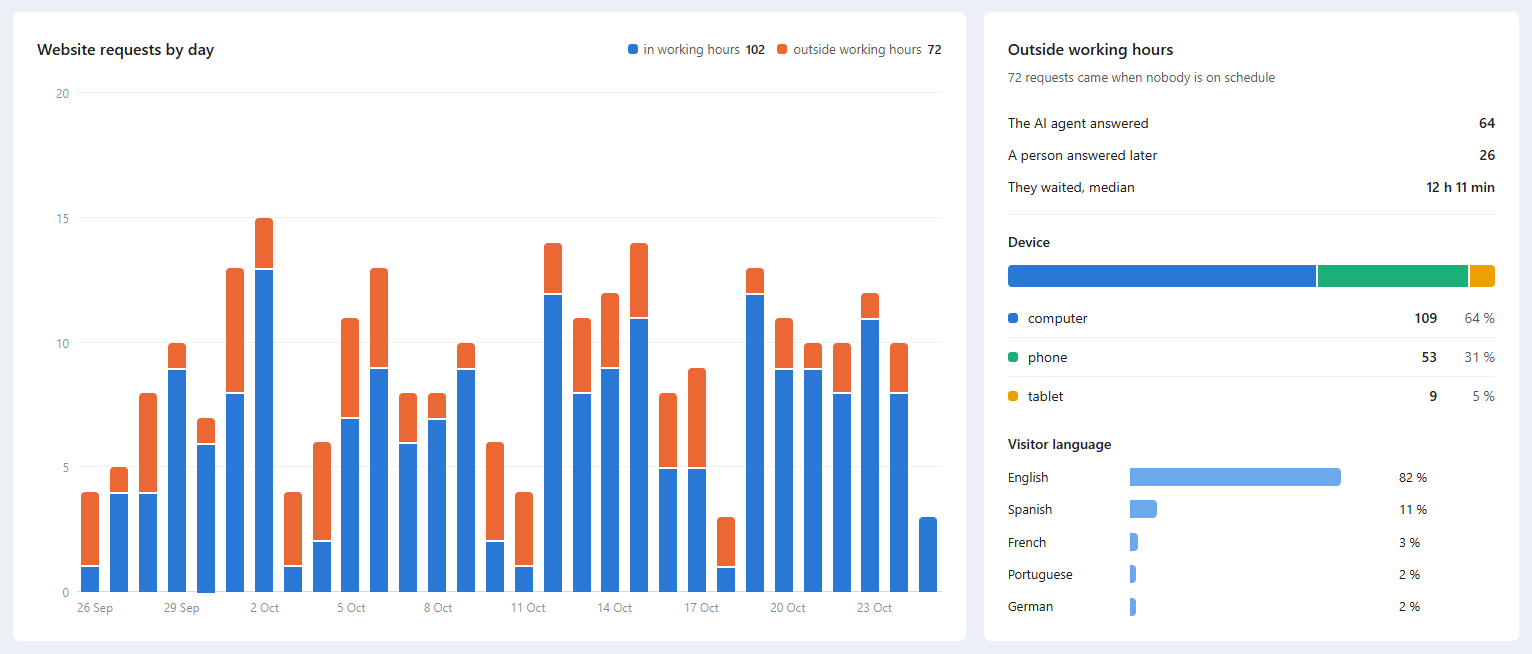Click the blue segment of the 14 Oct bar
This screenshot has width=1532, height=654.
(611, 481)
